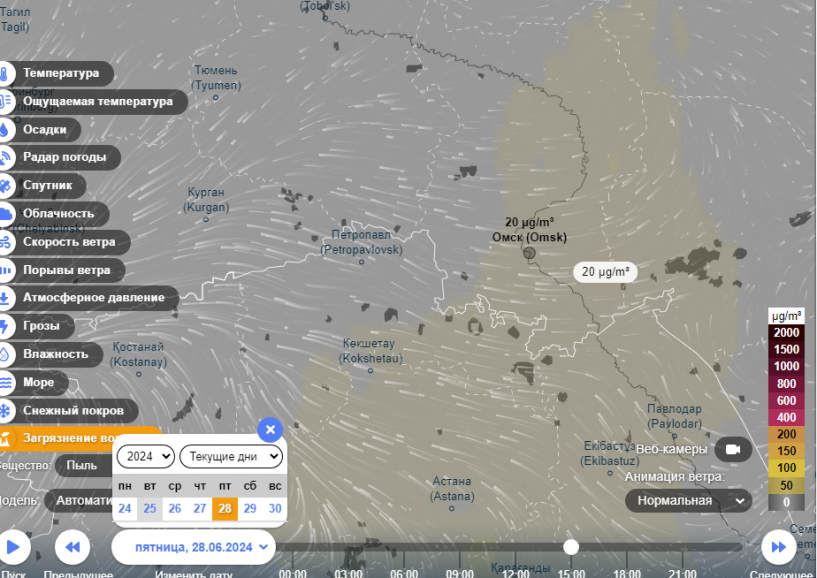Start playback with the Пуск button
This screenshot has height=578, width=817.
[14, 547]
